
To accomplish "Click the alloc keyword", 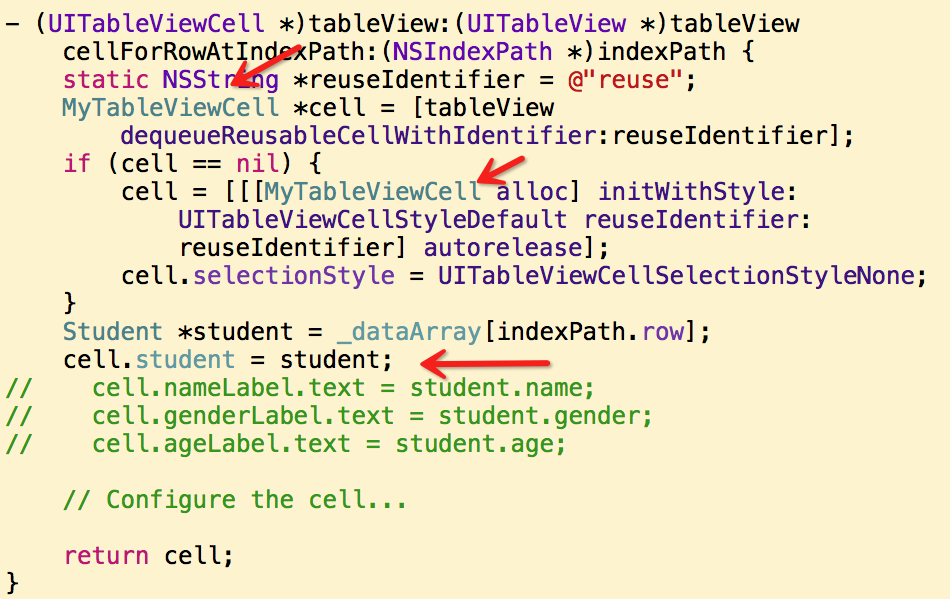I will (533, 191).
